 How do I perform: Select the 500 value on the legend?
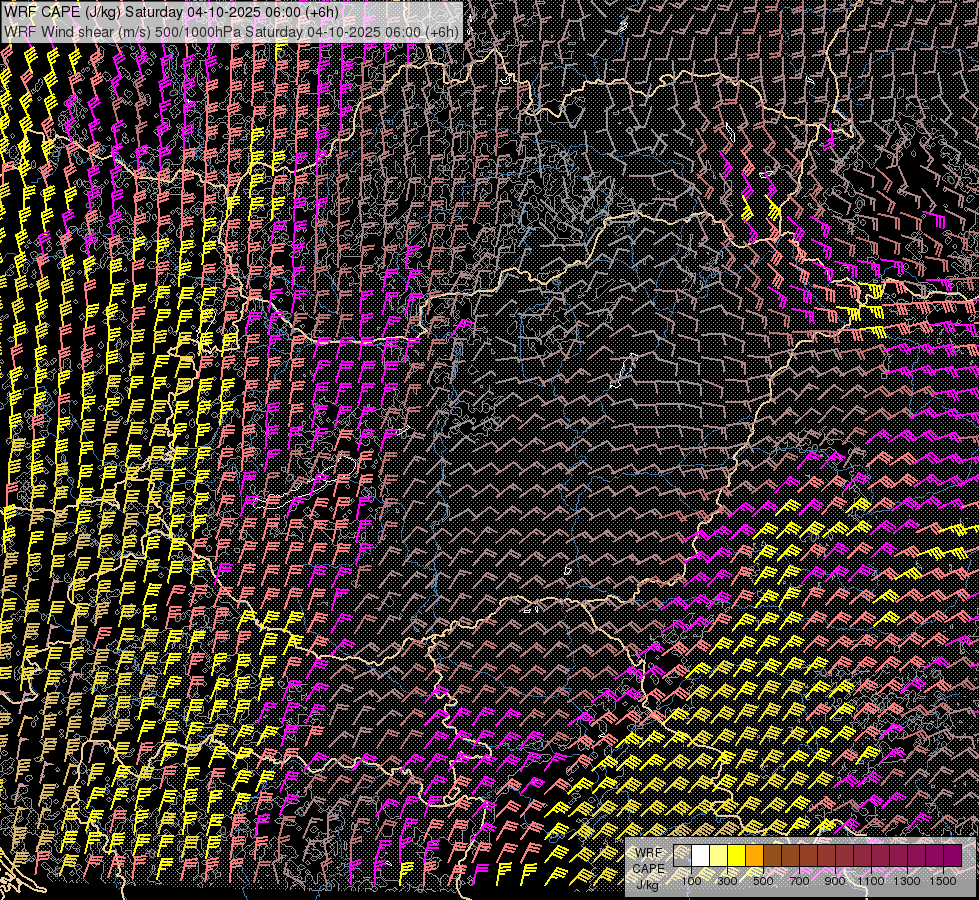(x=763, y=881)
